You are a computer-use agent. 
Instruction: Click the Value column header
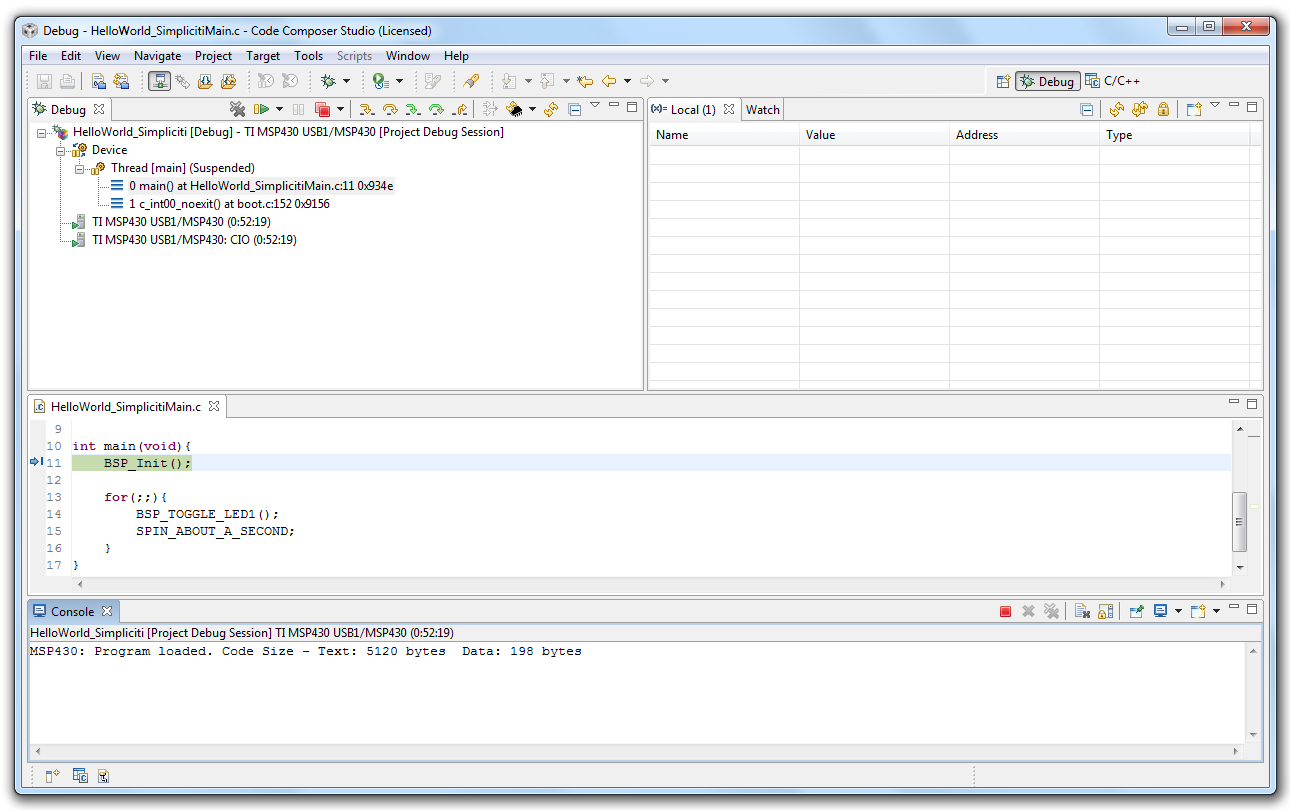tap(874, 135)
